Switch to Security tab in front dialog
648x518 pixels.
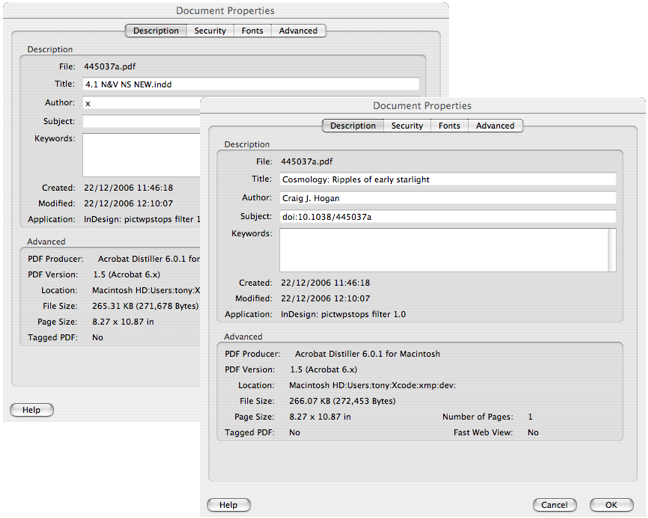click(x=407, y=126)
